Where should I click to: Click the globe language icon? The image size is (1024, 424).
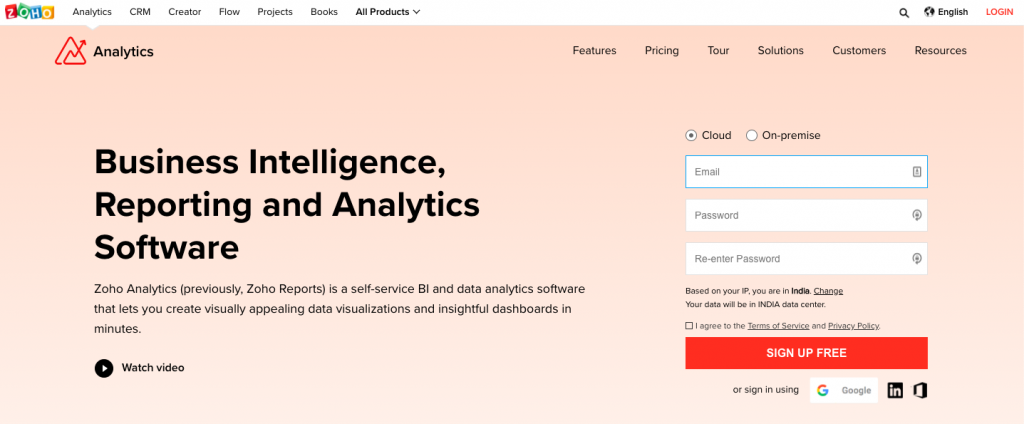tap(929, 12)
